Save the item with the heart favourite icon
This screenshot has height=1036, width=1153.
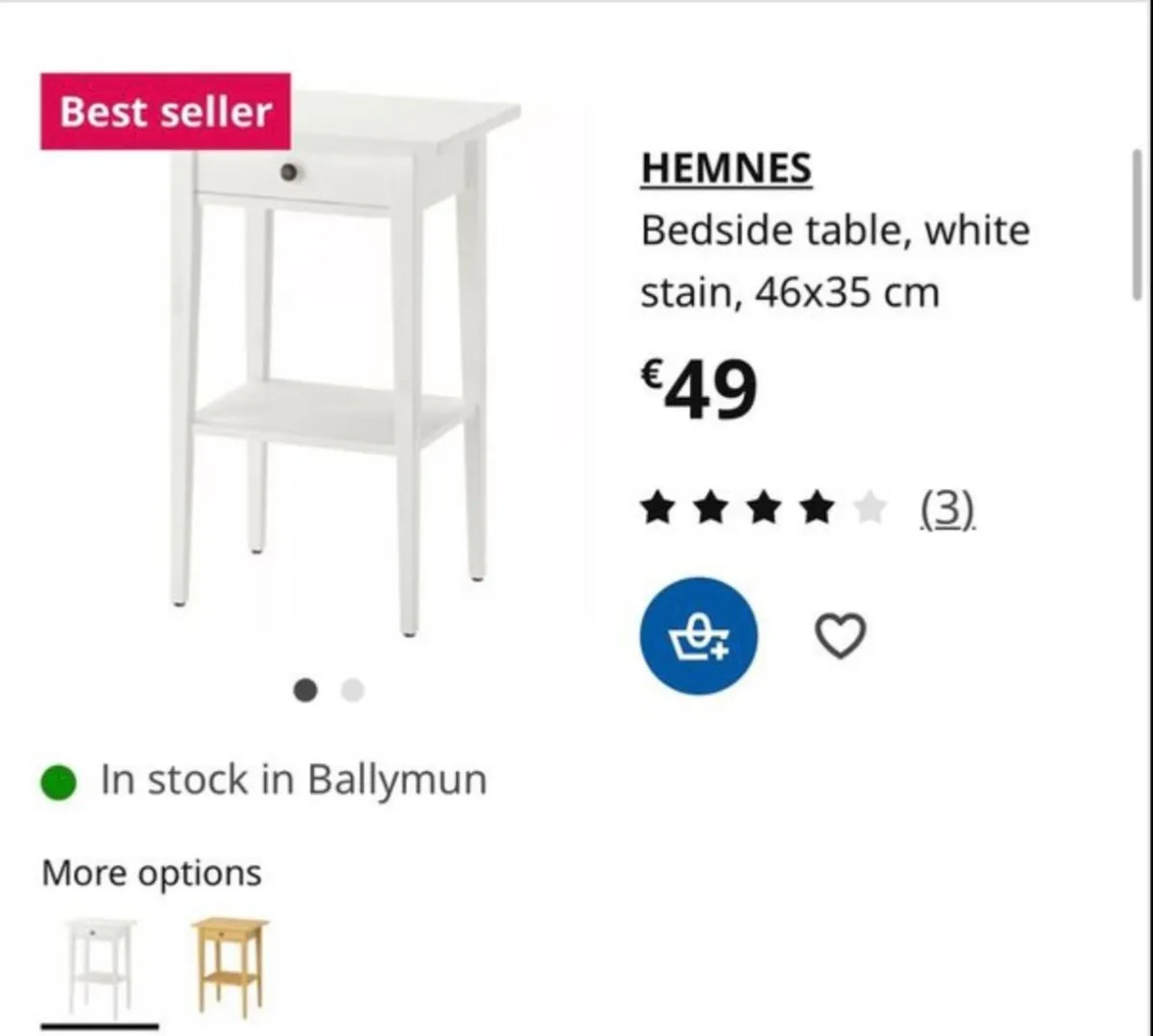pos(840,636)
